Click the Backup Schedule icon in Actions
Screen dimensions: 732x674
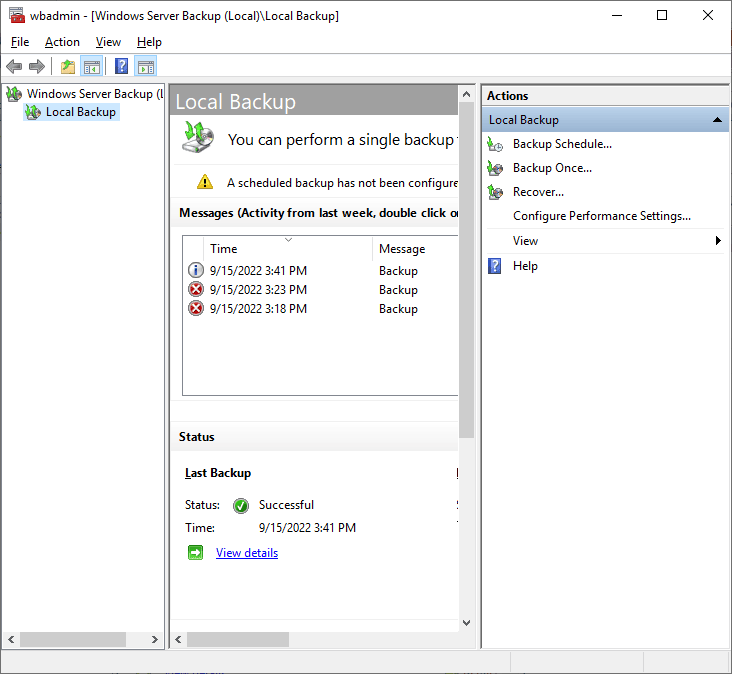tap(495, 144)
